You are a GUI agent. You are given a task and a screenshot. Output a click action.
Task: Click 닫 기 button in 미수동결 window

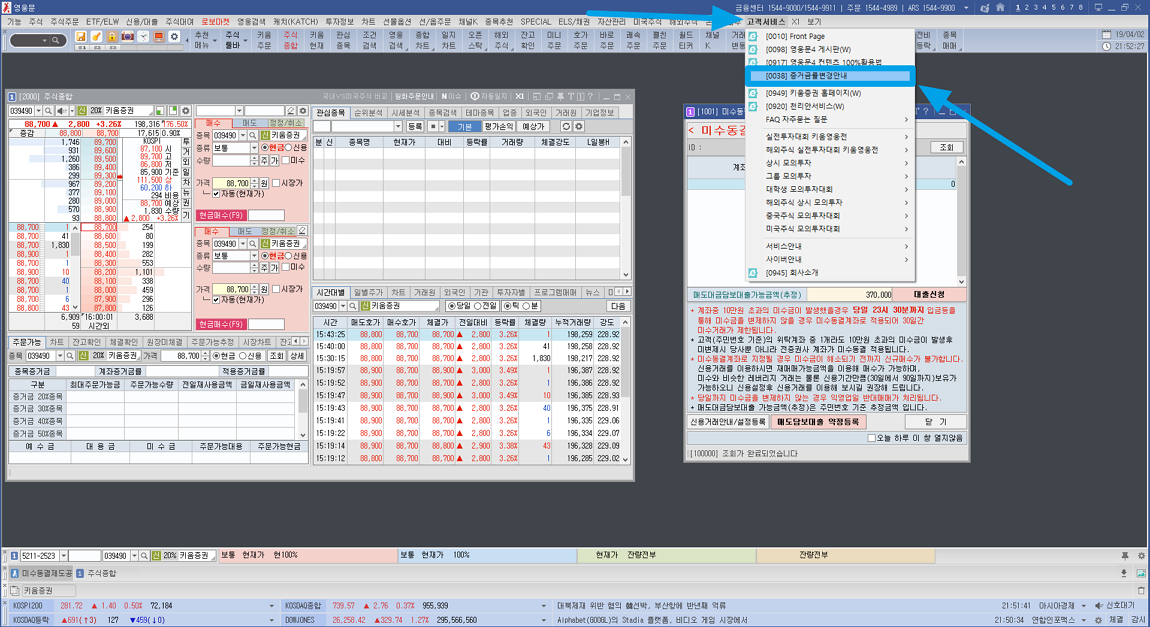[x=935, y=422]
